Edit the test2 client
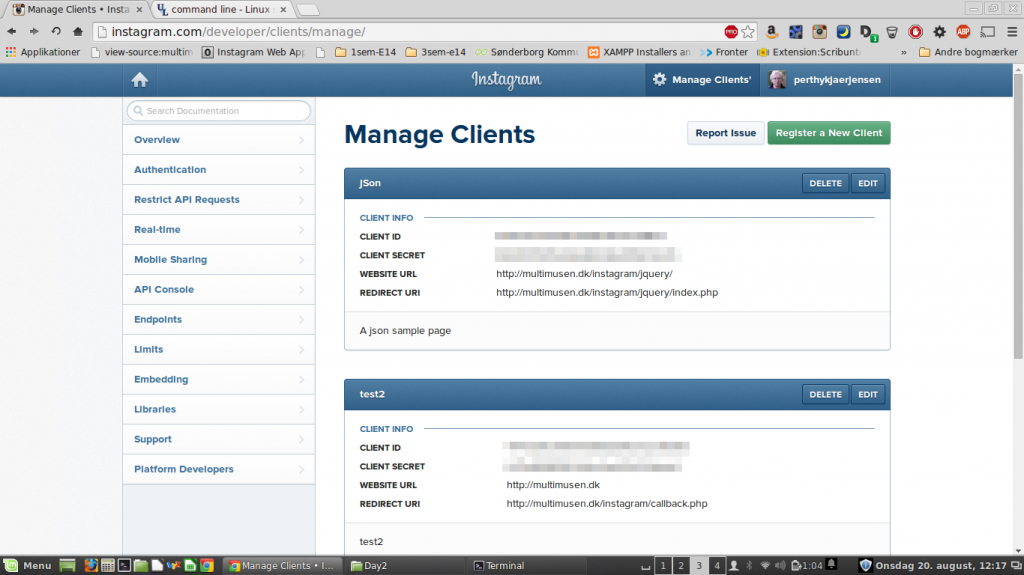 868,395
